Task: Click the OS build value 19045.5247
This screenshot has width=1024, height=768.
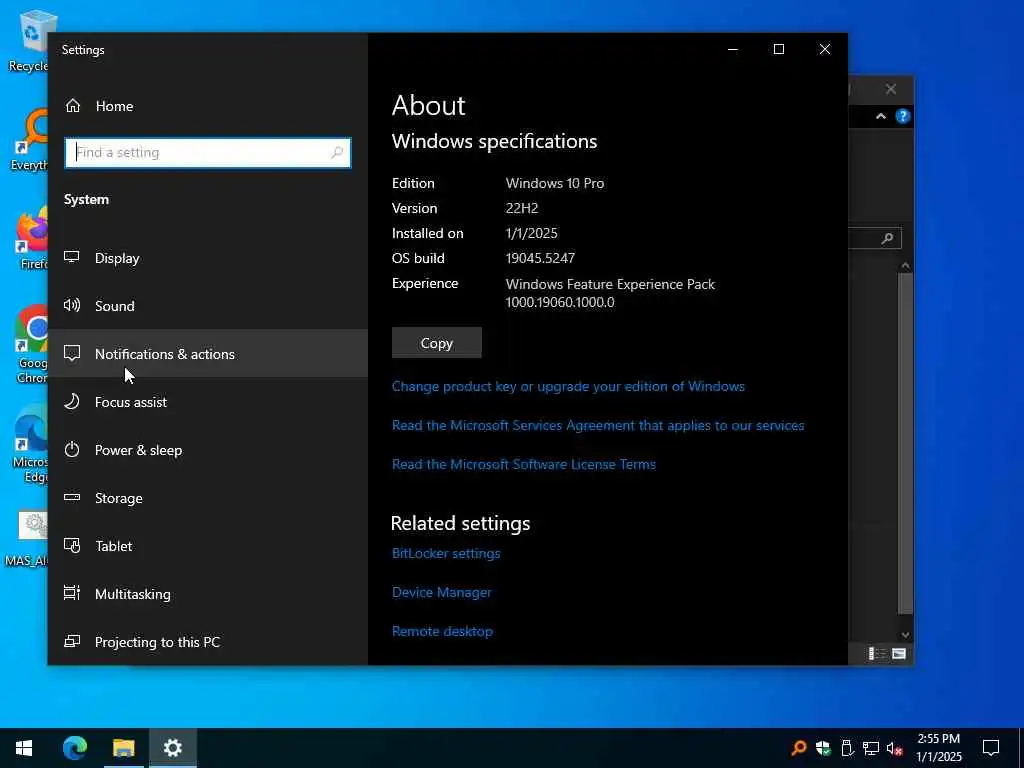Action: (540, 258)
